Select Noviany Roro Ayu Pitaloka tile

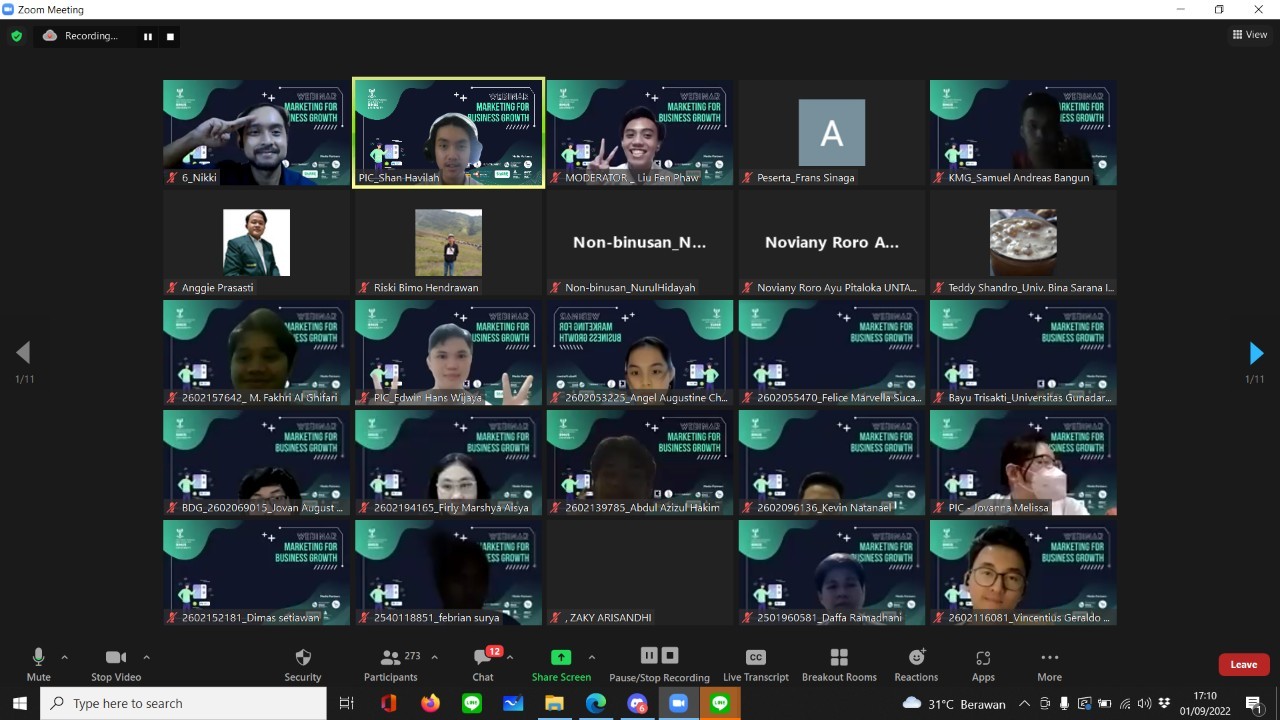(832, 243)
